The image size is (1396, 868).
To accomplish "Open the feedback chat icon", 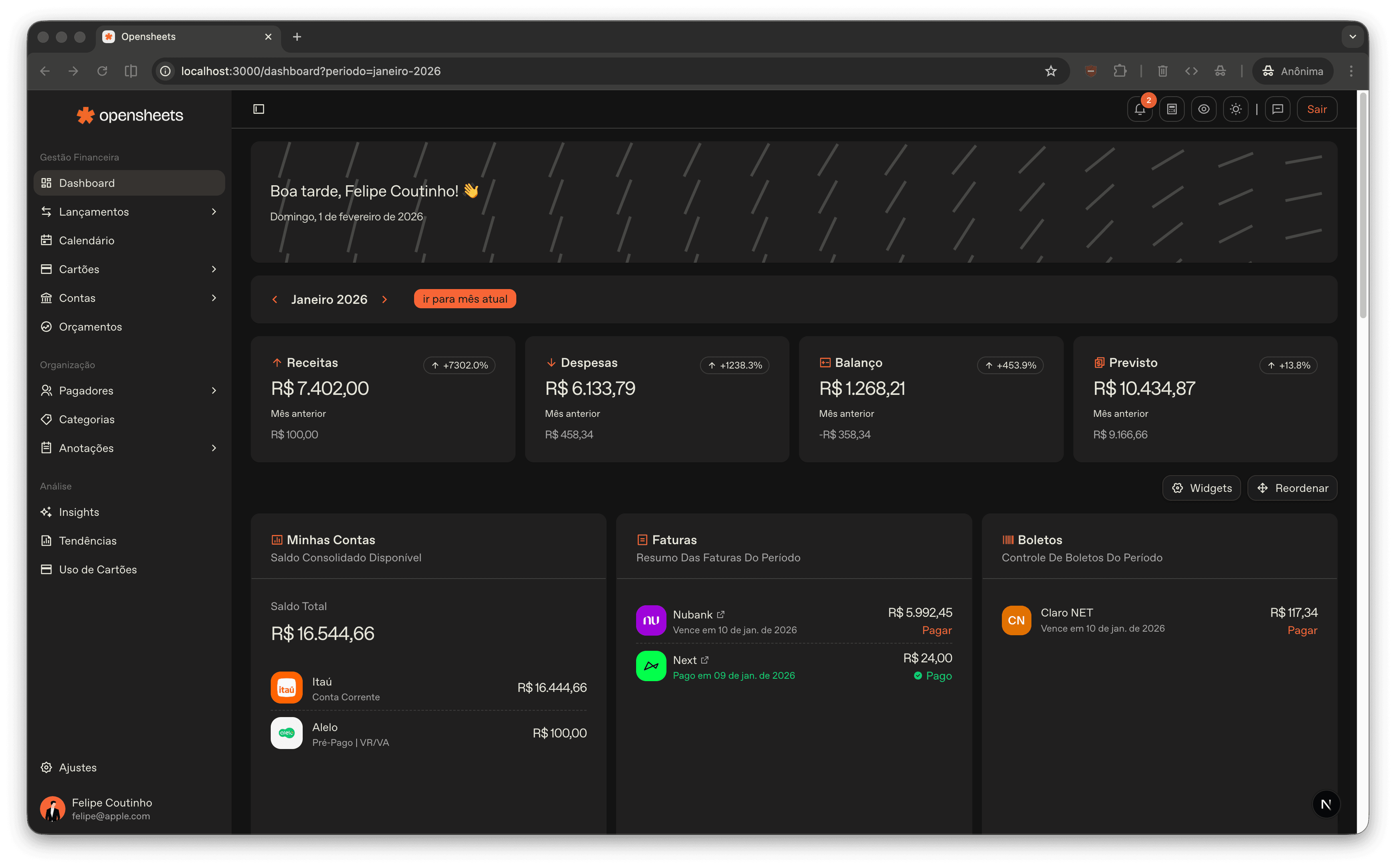I will pyautogui.click(x=1278, y=109).
